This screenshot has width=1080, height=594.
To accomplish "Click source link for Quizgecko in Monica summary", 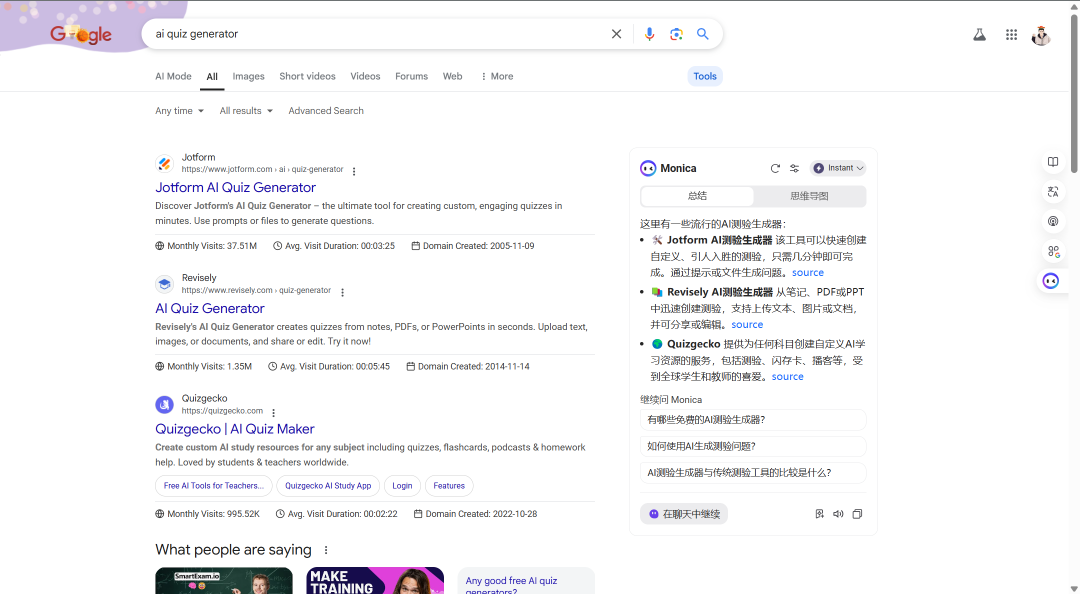I will (787, 377).
